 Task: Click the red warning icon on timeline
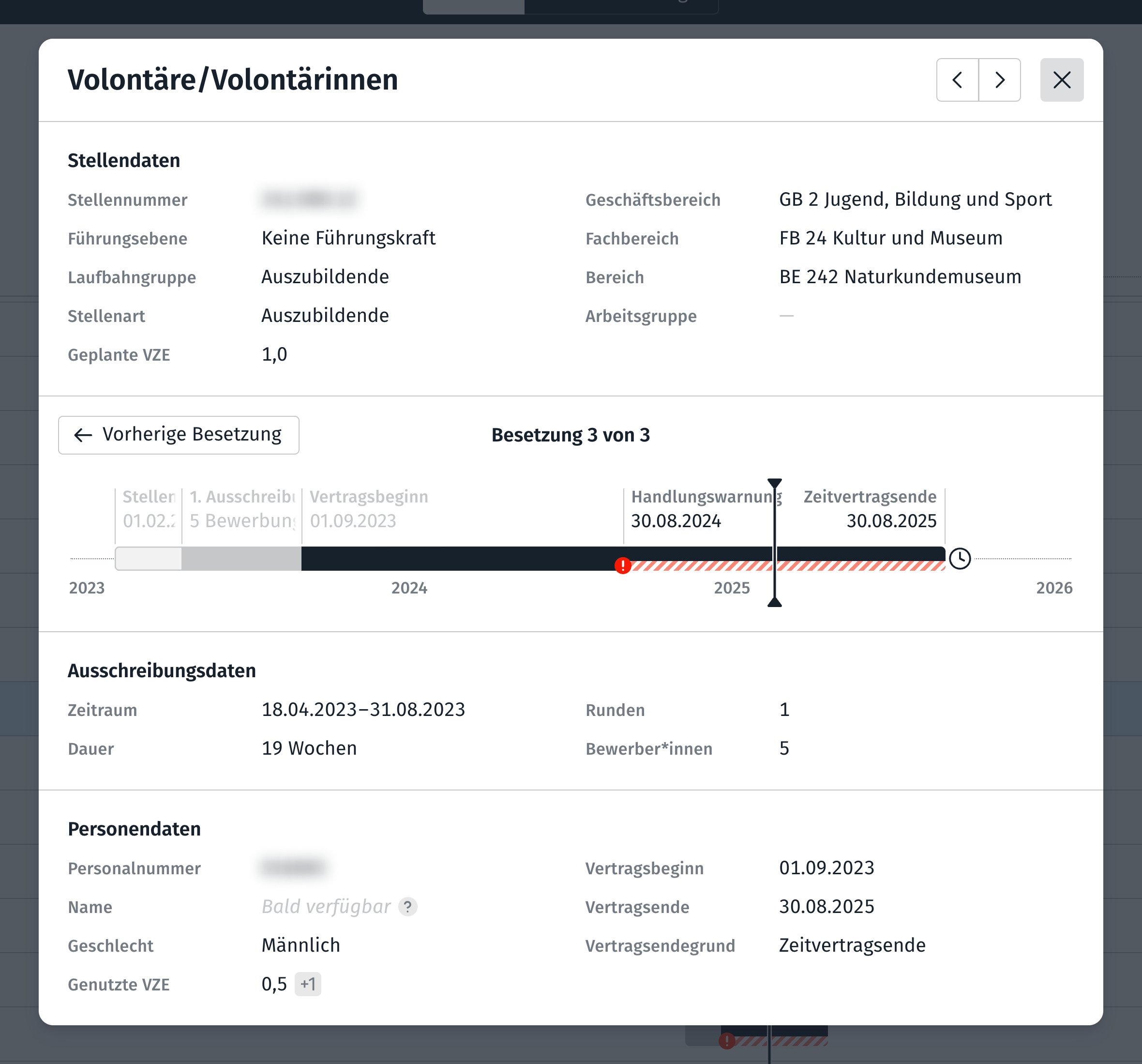click(623, 566)
